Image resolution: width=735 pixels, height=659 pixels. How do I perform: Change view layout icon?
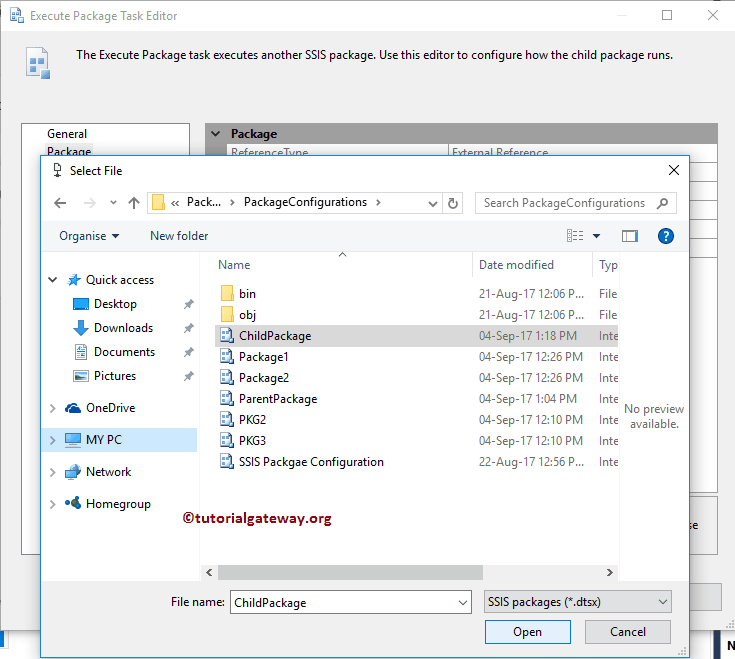pyautogui.click(x=575, y=236)
